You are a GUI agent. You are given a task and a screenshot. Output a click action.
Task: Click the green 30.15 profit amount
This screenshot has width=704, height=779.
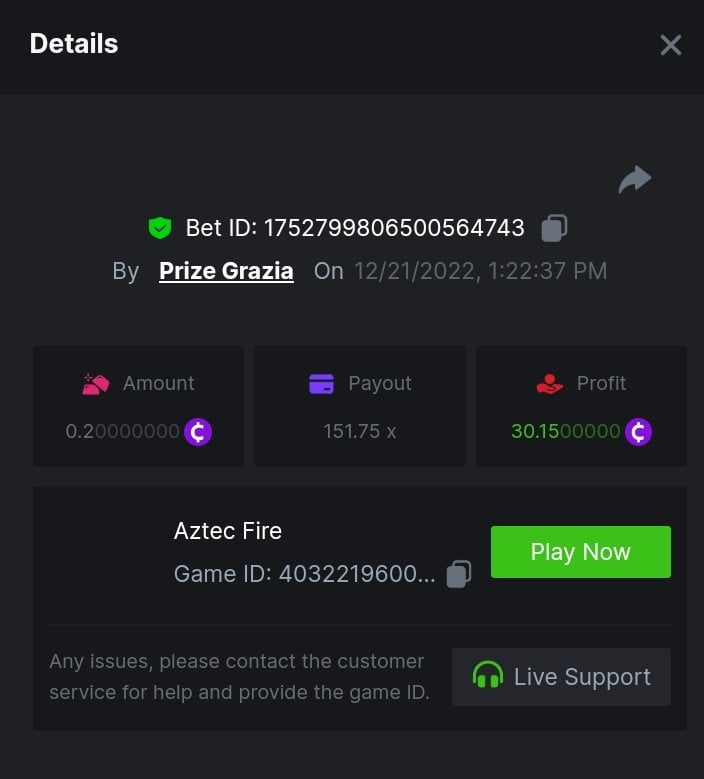point(565,431)
